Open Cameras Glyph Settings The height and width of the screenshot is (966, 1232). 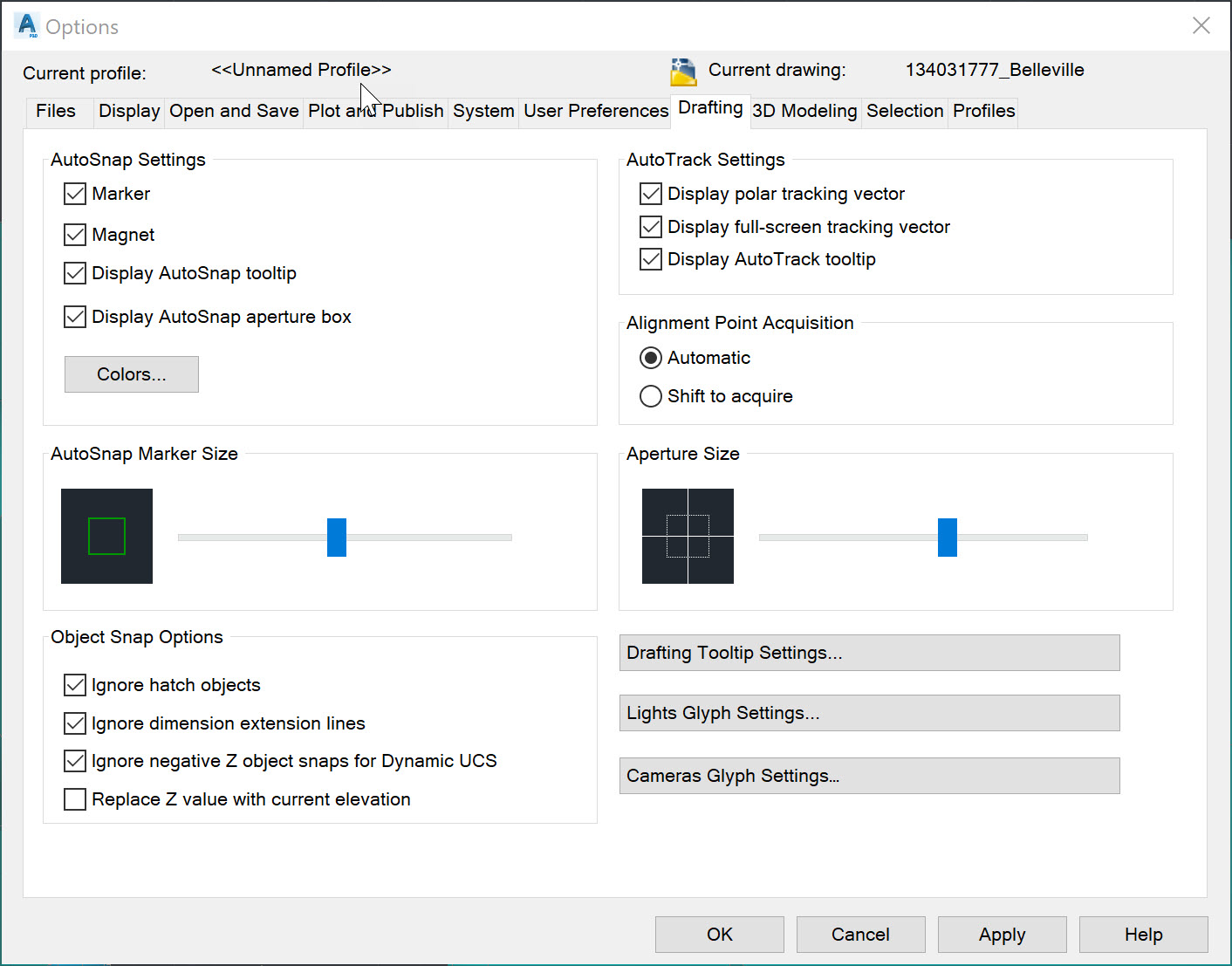tap(868, 775)
